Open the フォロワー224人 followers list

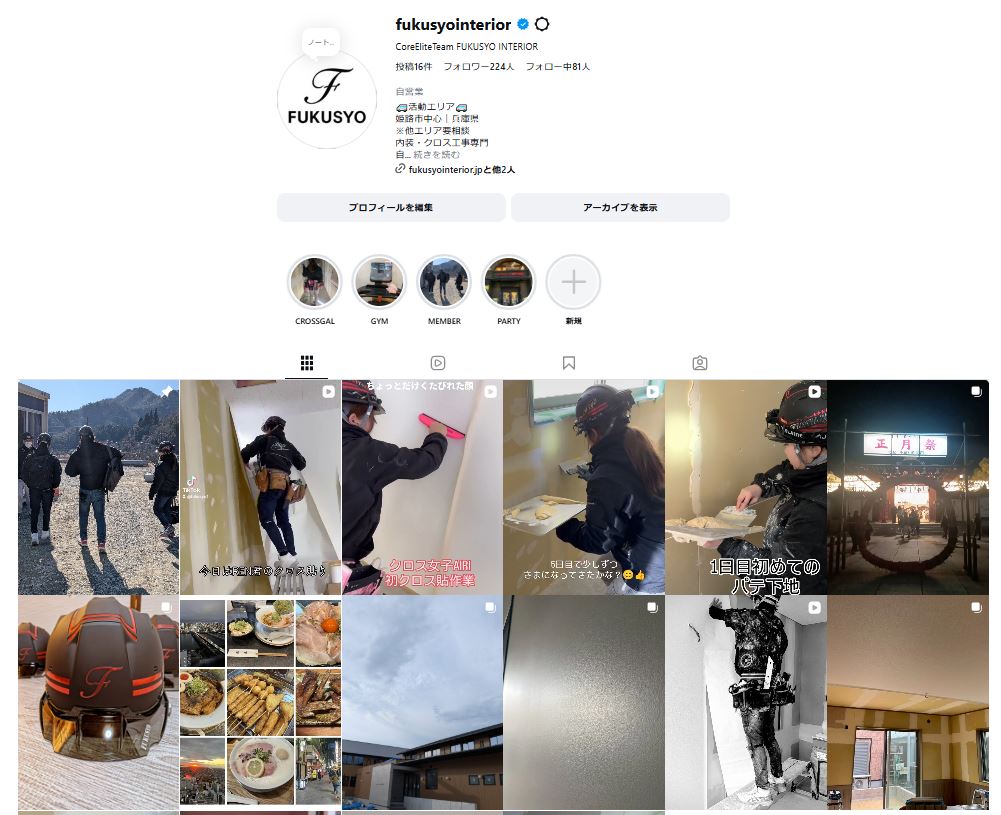(x=479, y=66)
